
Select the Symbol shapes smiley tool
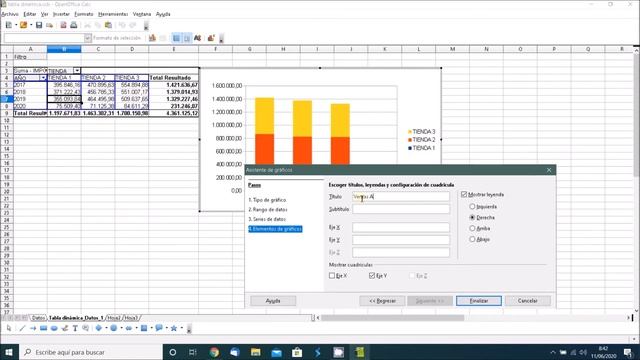(114, 328)
